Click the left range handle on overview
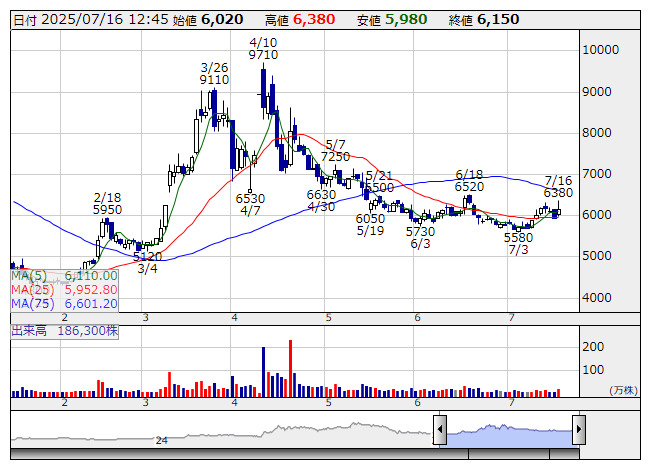The height and width of the screenshot is (470, 653). pyautogui.click(x=439, y=430)
